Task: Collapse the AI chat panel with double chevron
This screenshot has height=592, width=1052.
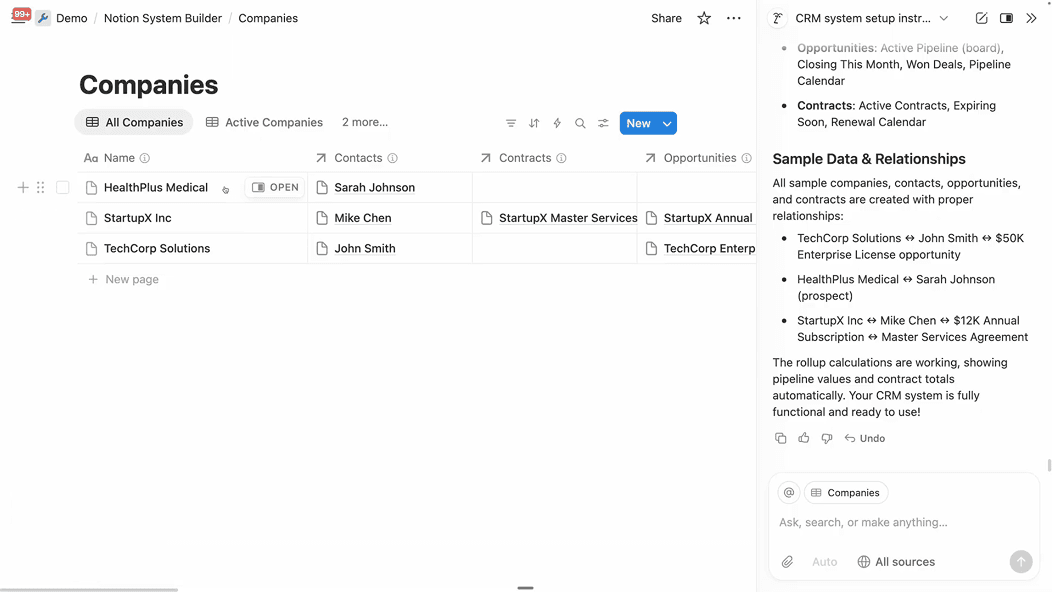Action: click(1031, 18)
